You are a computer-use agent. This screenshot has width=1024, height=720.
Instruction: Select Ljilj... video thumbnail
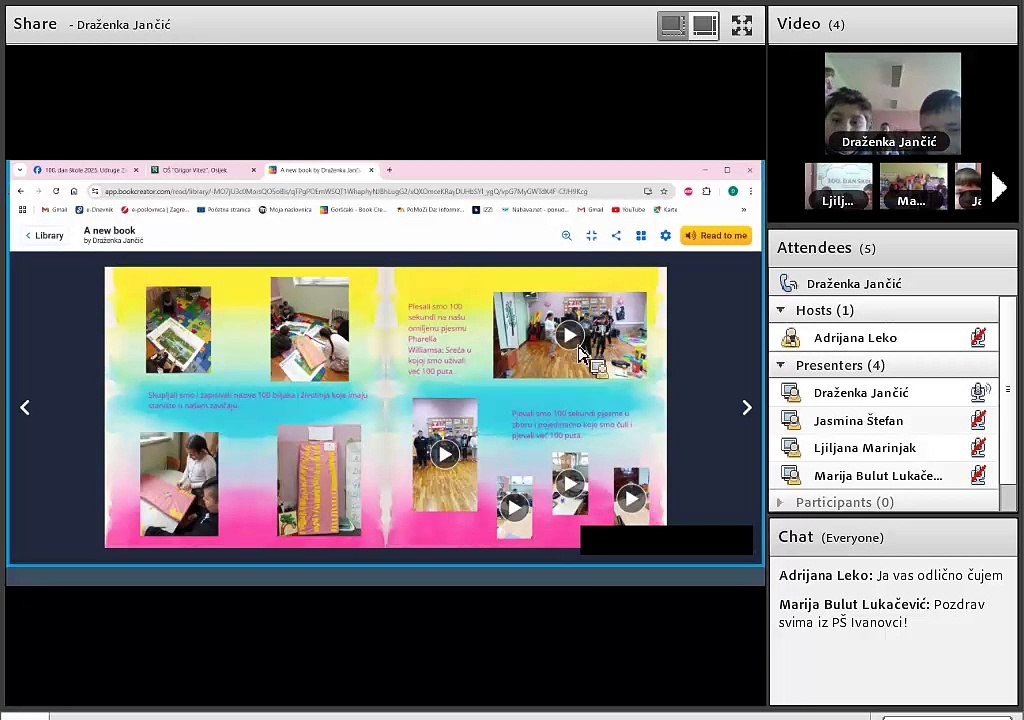839,186
